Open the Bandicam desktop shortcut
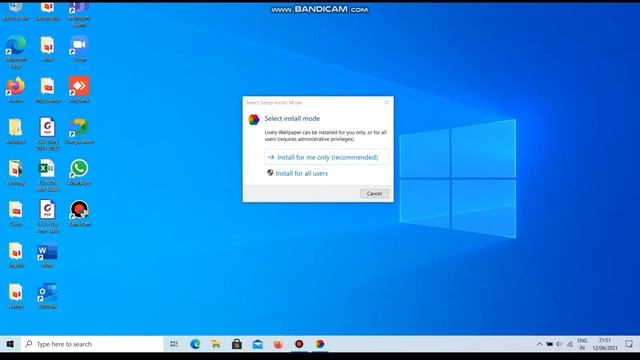The width and height of the screenshot is (640, 360). [x=79, y=213]
